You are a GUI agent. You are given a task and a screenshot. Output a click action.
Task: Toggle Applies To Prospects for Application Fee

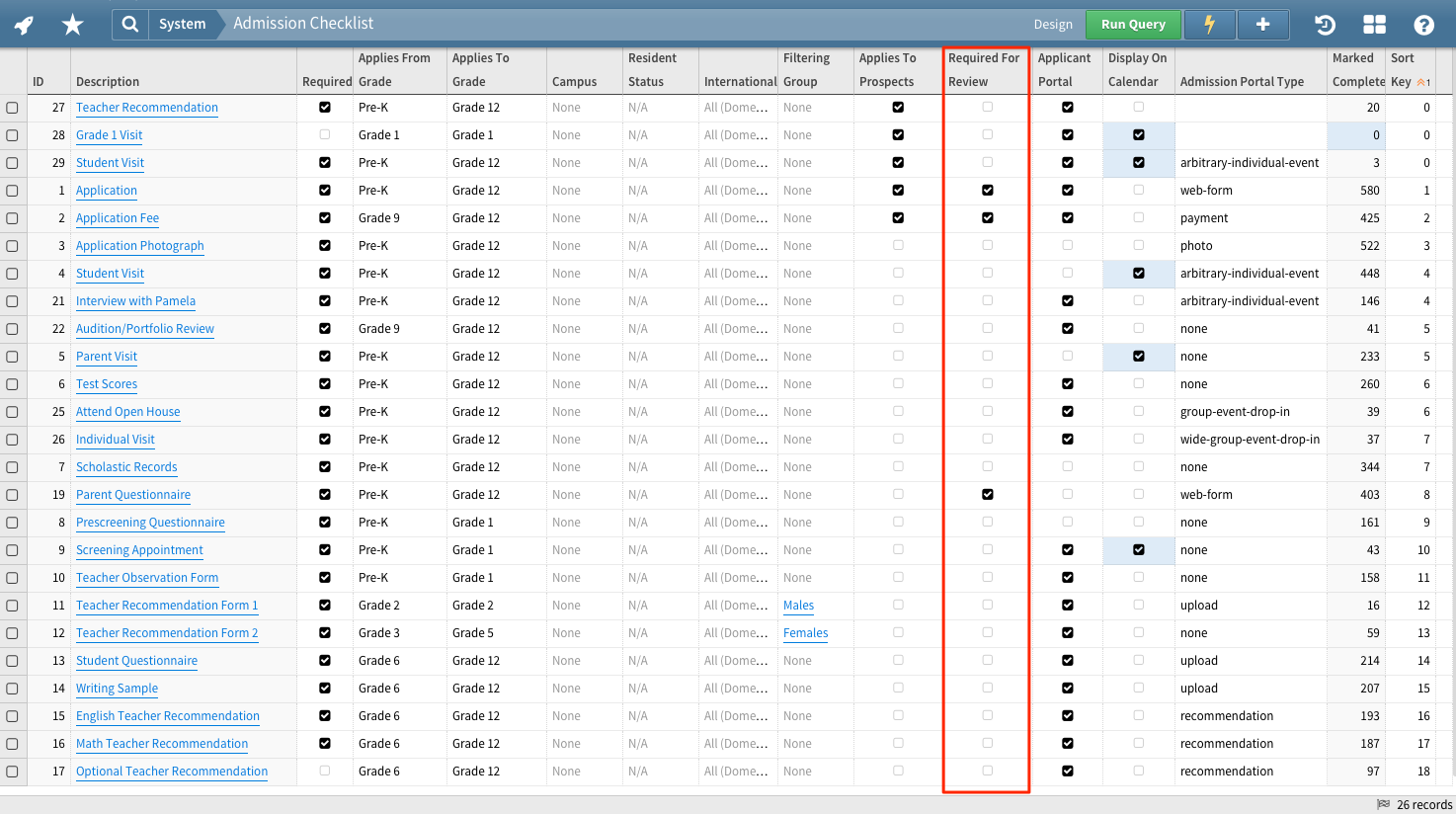(898, 217)
